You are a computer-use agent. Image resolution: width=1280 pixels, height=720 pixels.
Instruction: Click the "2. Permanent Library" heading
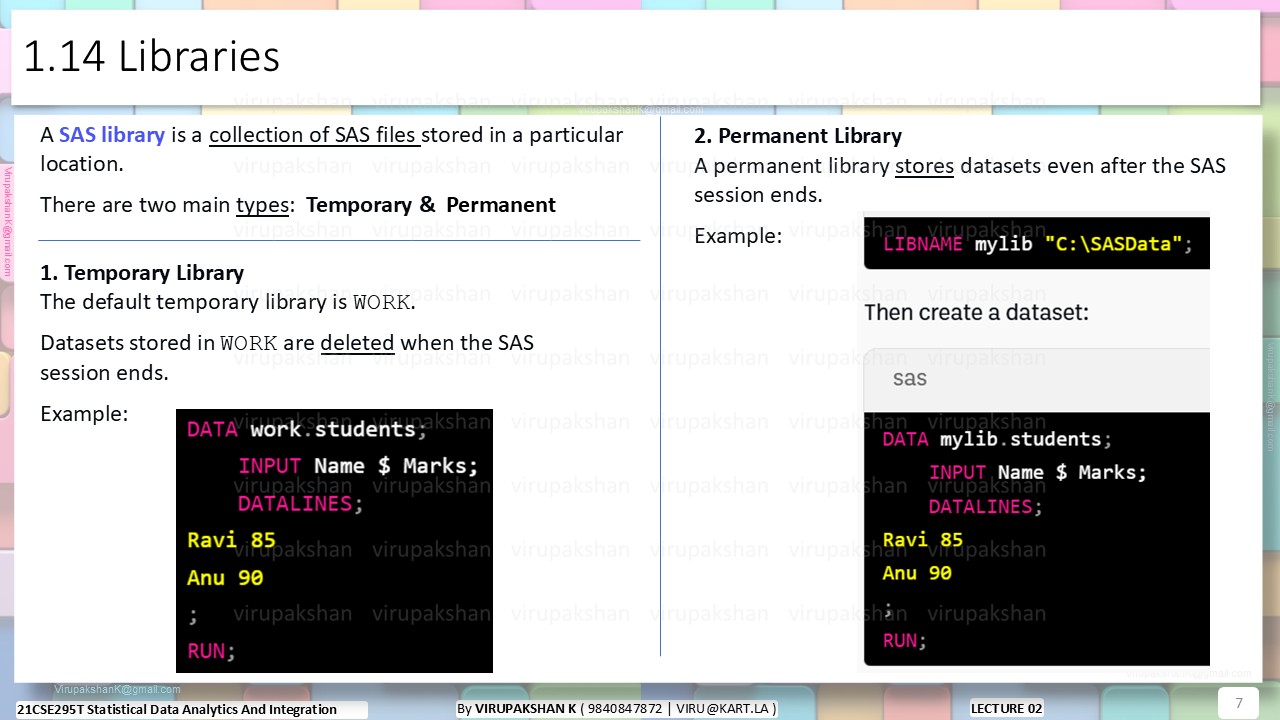[798, 136]
